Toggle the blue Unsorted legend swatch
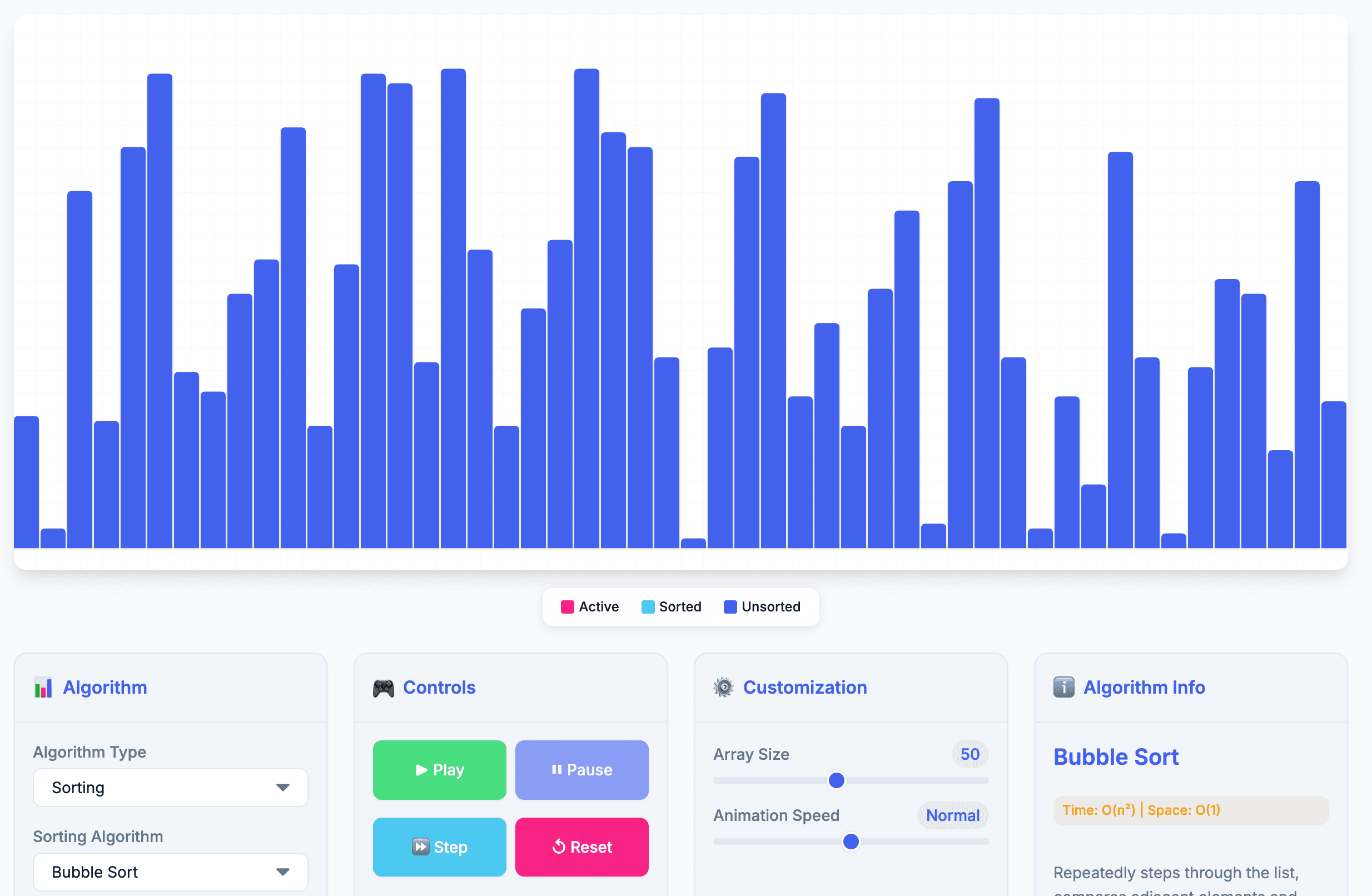 tap(729, 606)
